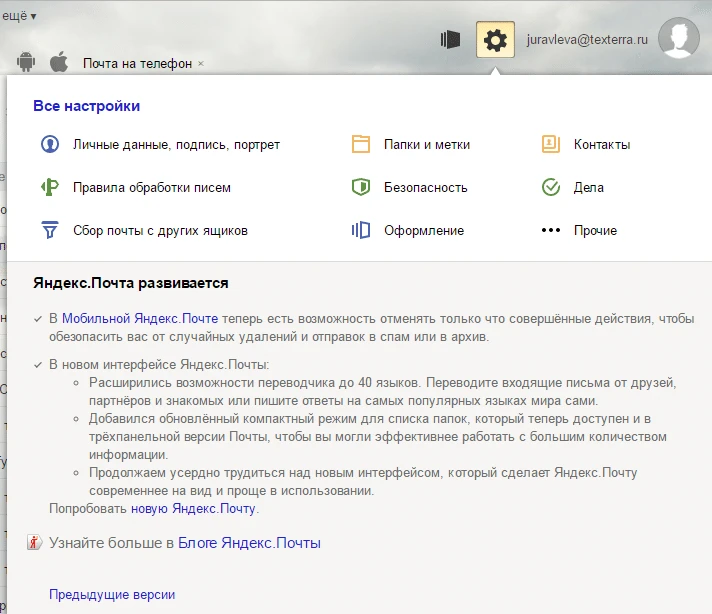Screen dimensions: 712x614
Task: Click the Яндекс.Почта развивается heading
Action: [x=131, y=283]
